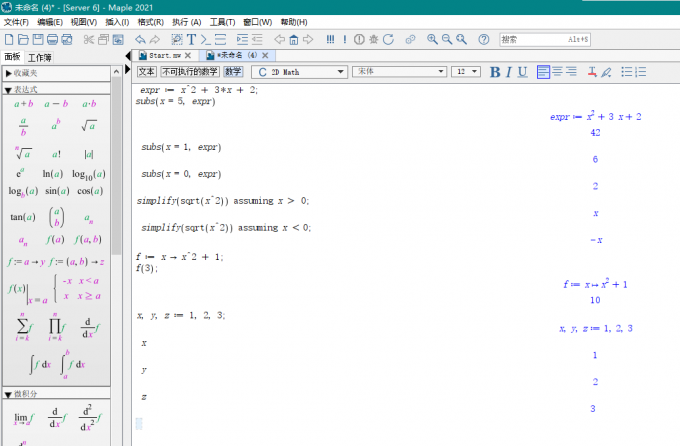Screen dimensions: 680x446
Task: Open the 帮助(H) menu
Action: (294, 22)
